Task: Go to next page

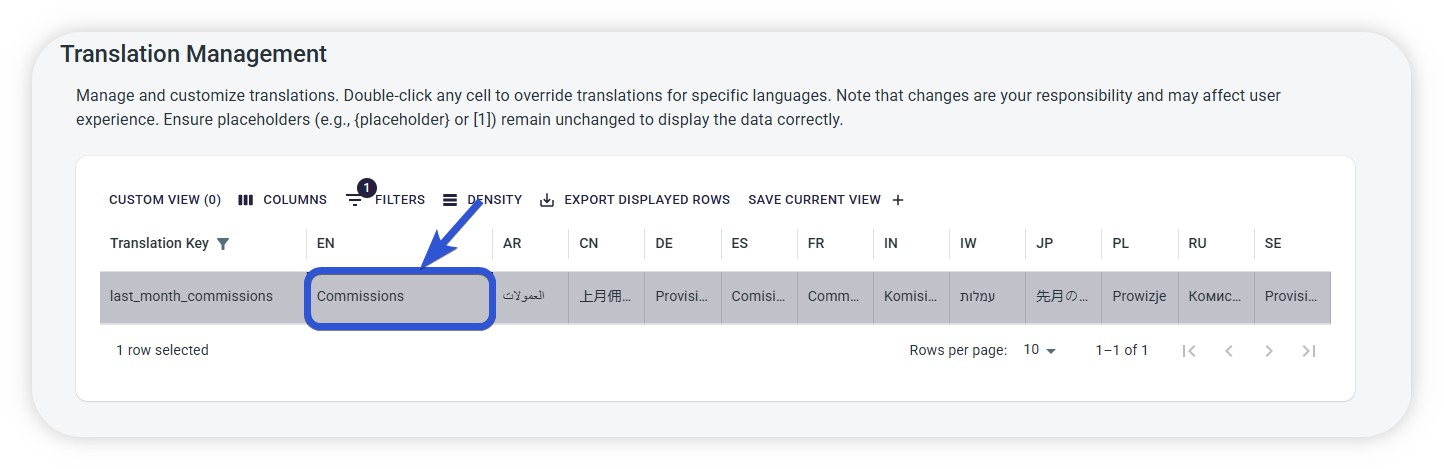Action: coord(1269,351)
